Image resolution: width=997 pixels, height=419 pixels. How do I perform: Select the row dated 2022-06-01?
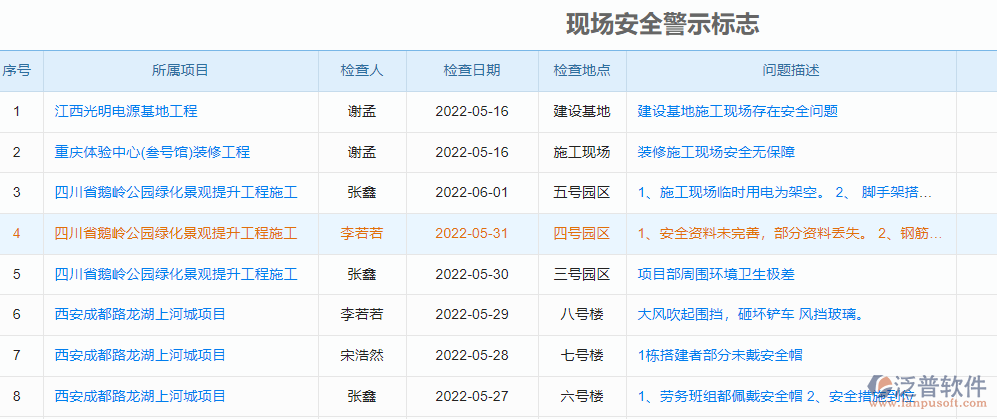click(x=472, y=192)
